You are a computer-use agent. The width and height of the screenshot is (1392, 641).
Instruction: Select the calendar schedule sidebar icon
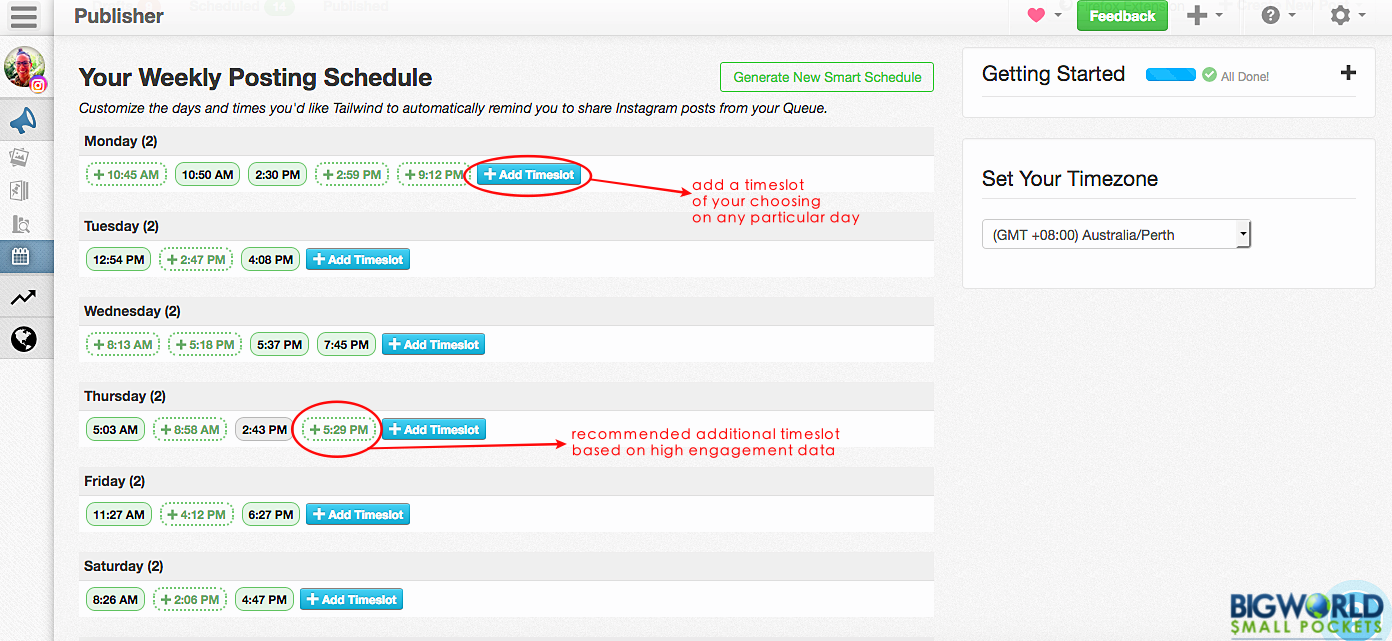(x=22, y=256)
